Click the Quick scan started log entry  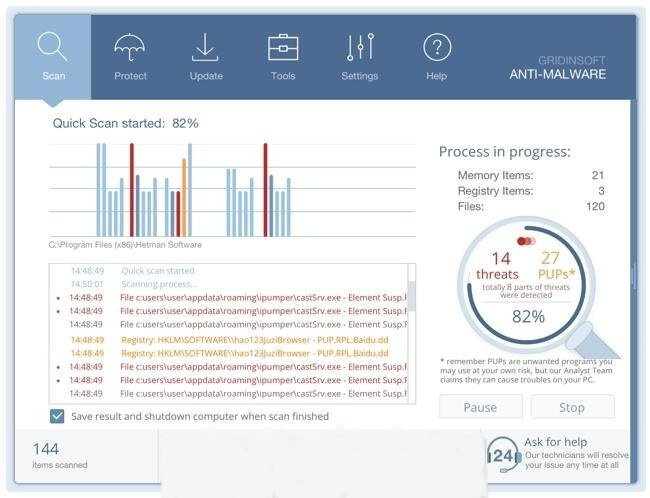[x=158, y=271]
